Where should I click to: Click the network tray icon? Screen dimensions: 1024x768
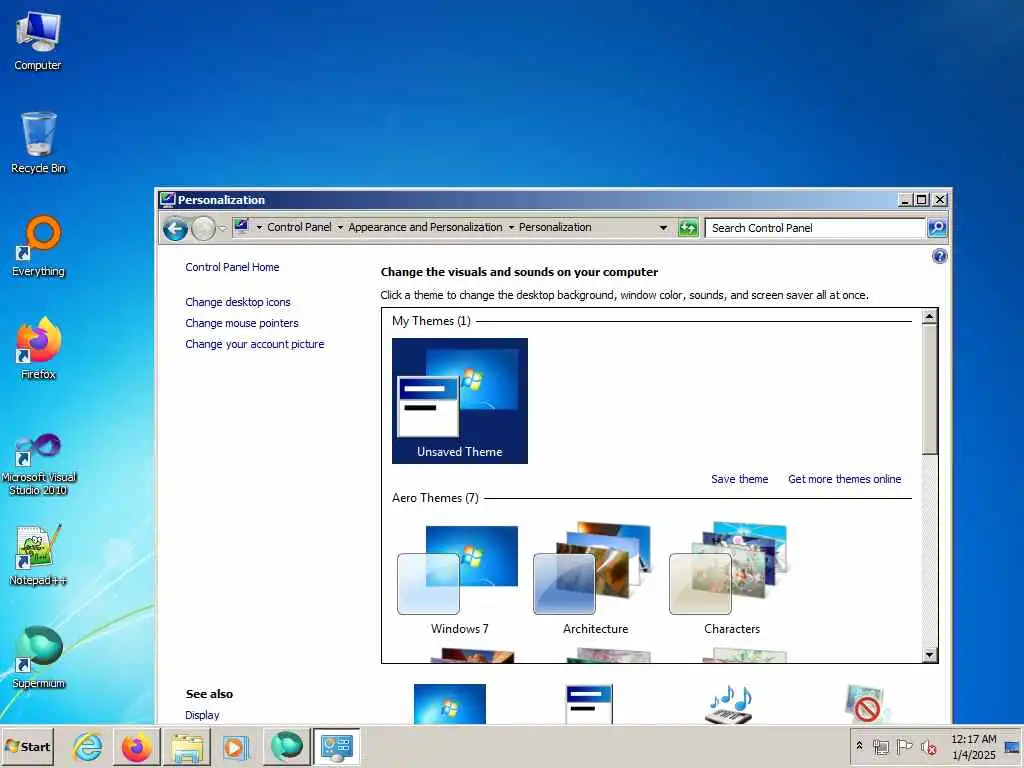[x=880, y=746]
